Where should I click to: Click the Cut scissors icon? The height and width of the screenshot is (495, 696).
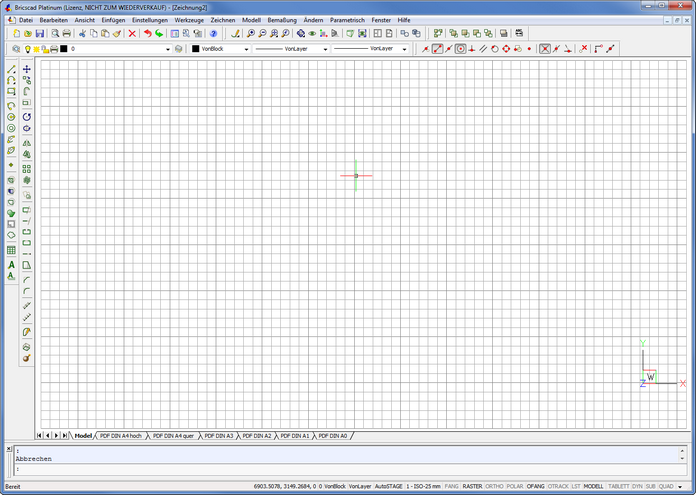point(83,33)
